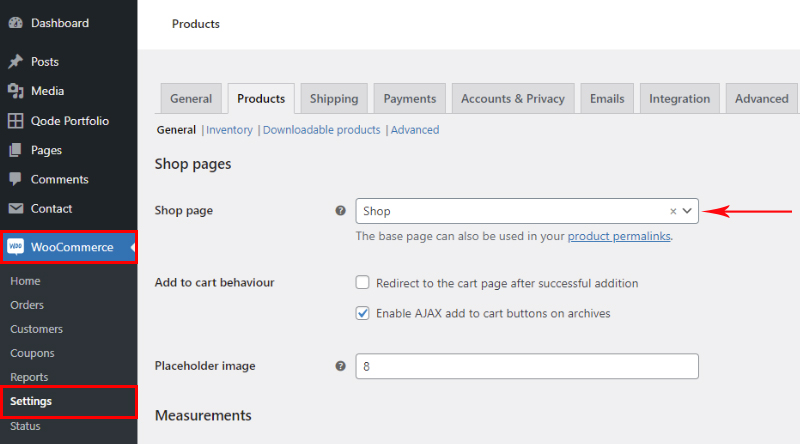This screenshot has width=800, height=444.
Task: Open the Inventory sub-section link
Action: pyautogui.click(x=229, y=130)
